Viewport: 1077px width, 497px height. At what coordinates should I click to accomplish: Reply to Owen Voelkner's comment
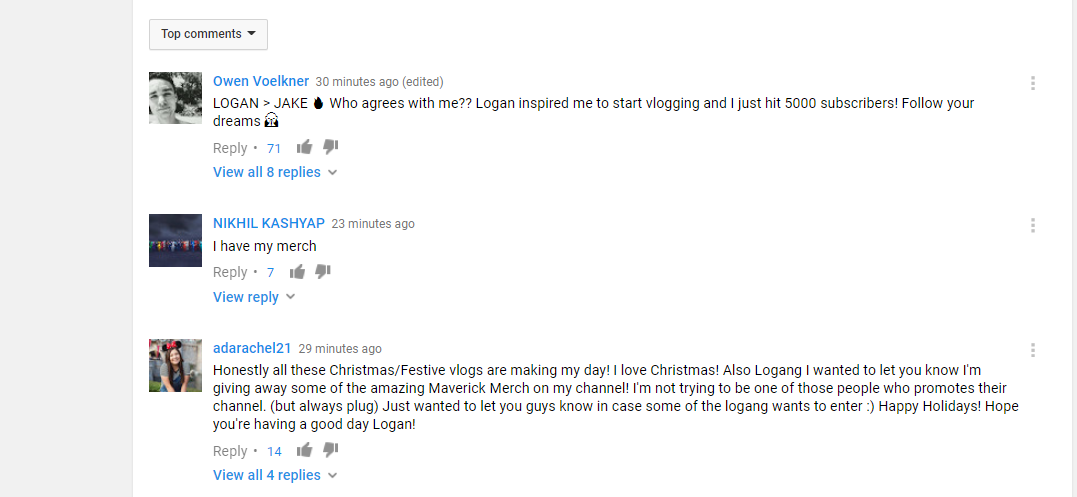click(x=230, y=148)
